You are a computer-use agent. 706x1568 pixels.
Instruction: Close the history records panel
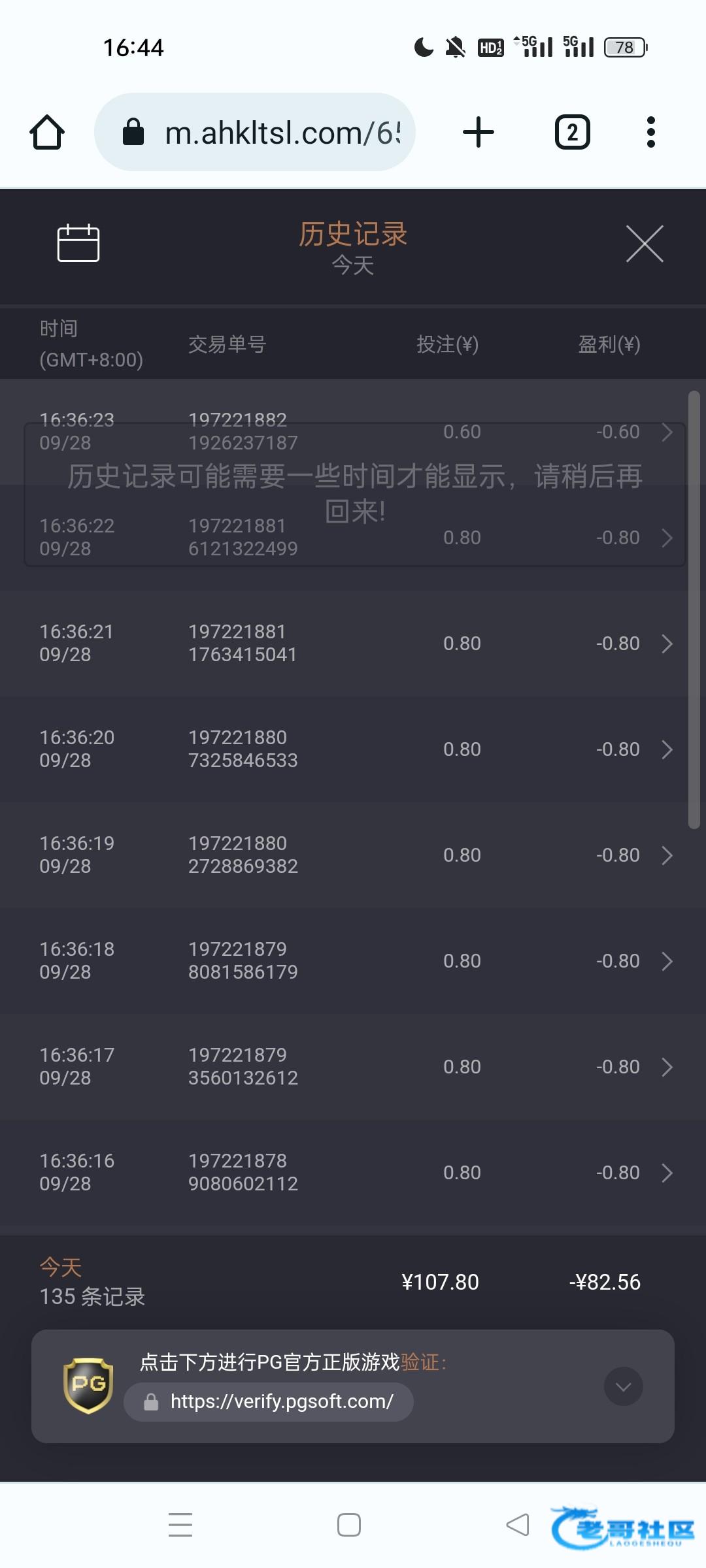[x=645, y=244]
